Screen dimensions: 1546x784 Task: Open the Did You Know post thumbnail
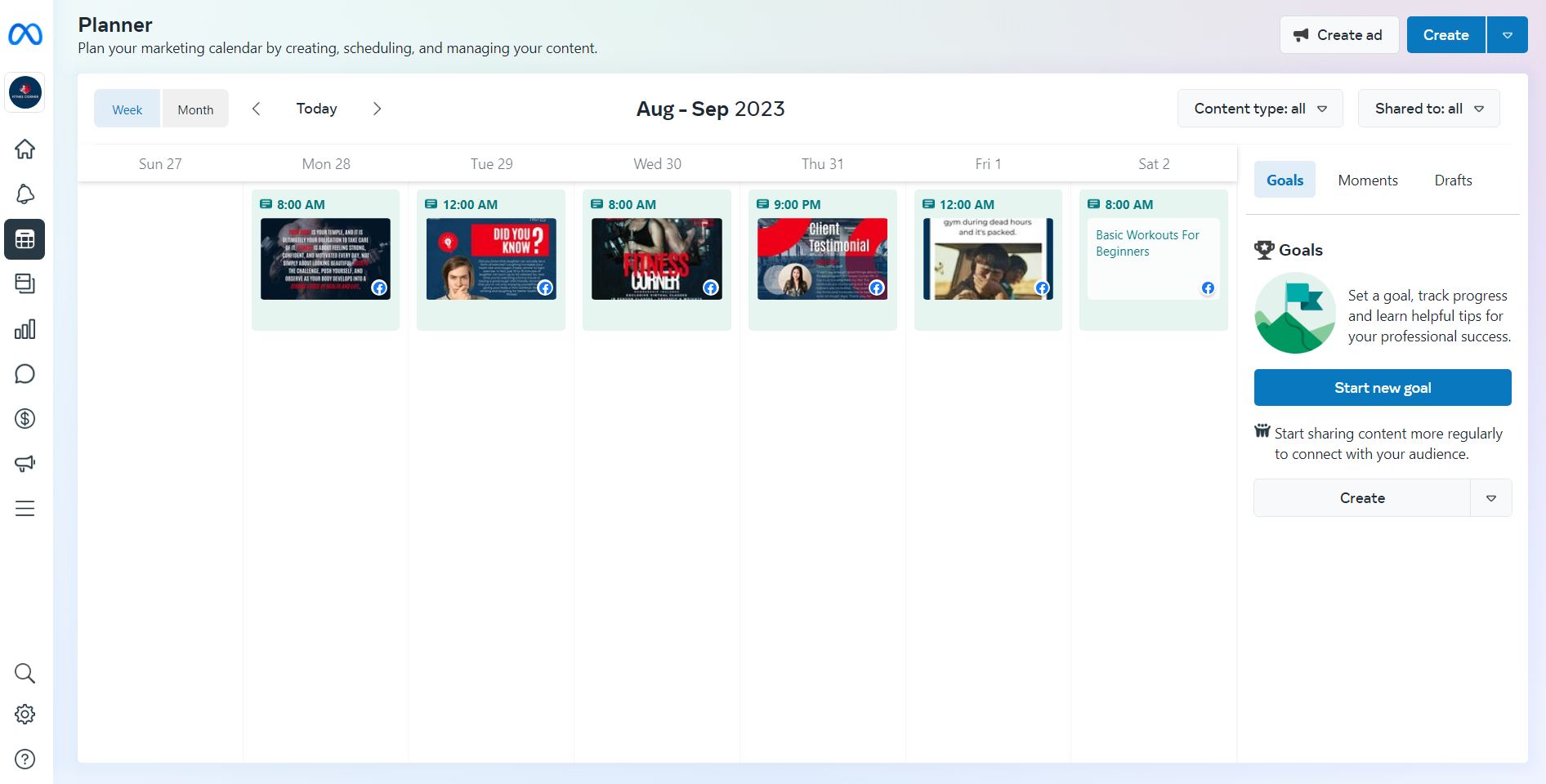pos(491,259)
